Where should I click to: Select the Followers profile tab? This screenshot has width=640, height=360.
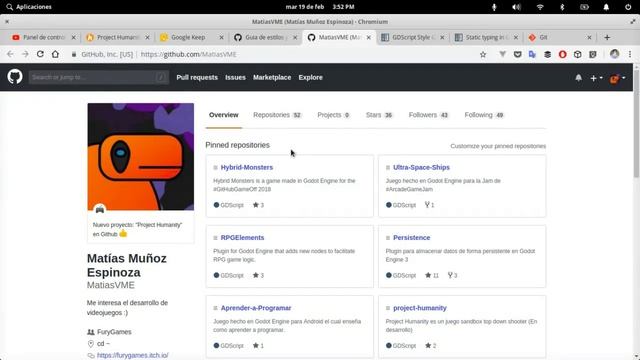pos(429,115)
